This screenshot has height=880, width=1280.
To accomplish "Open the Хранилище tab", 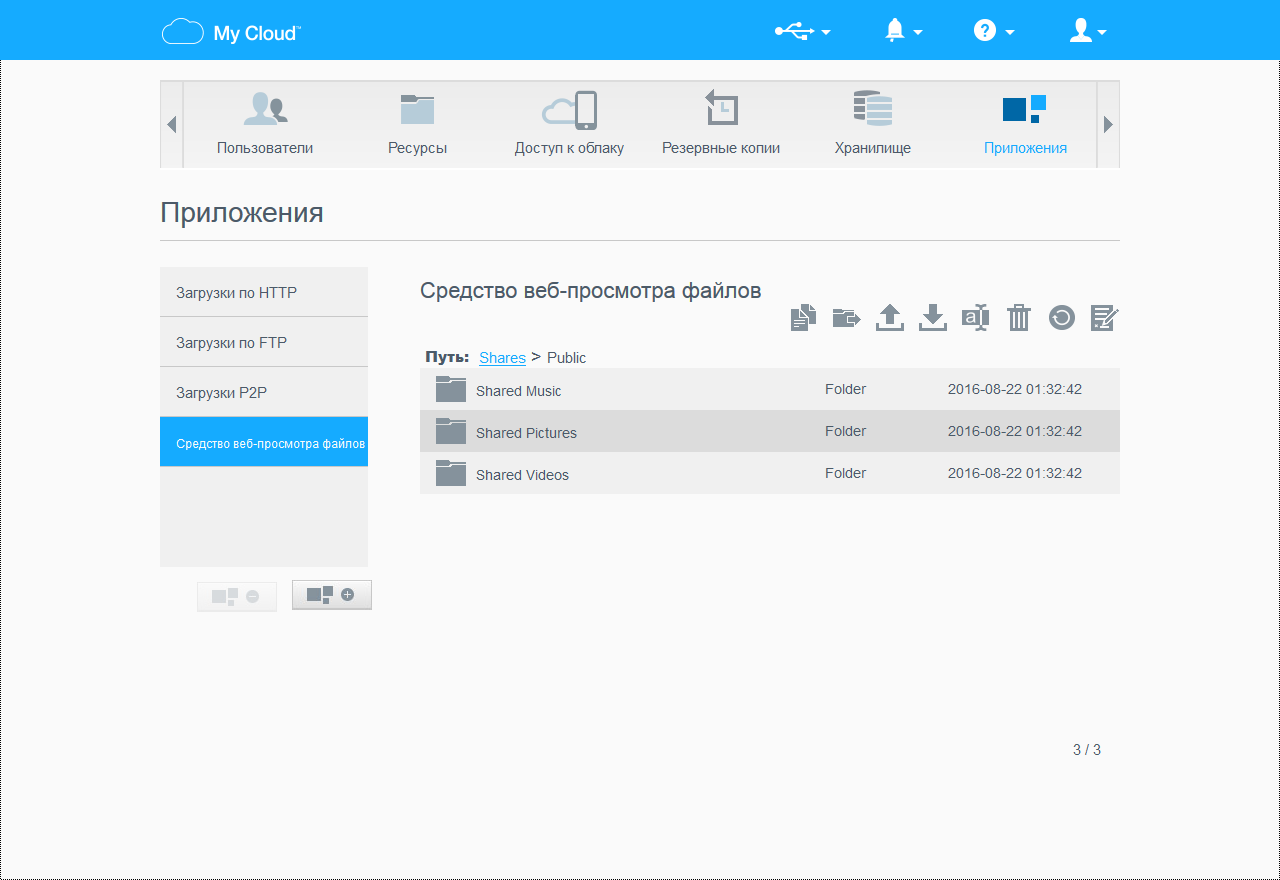I will [x=873, y=125].
